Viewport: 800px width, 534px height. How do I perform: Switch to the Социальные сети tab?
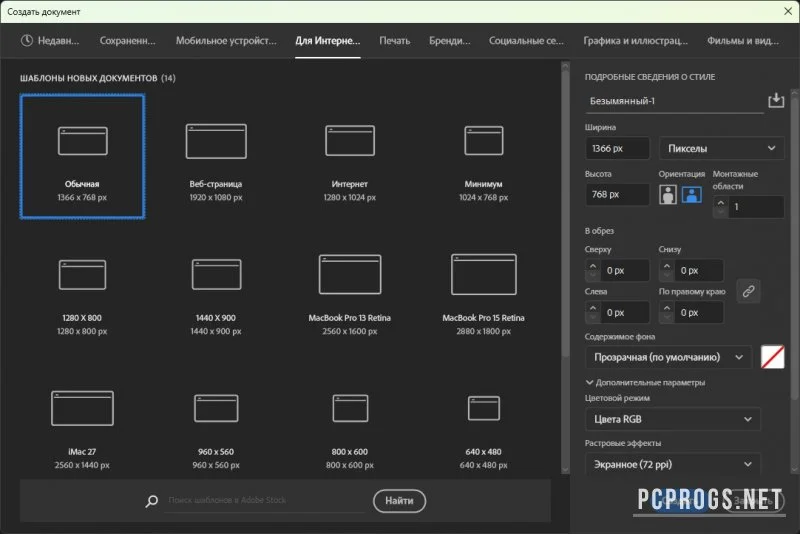(526, 40)
